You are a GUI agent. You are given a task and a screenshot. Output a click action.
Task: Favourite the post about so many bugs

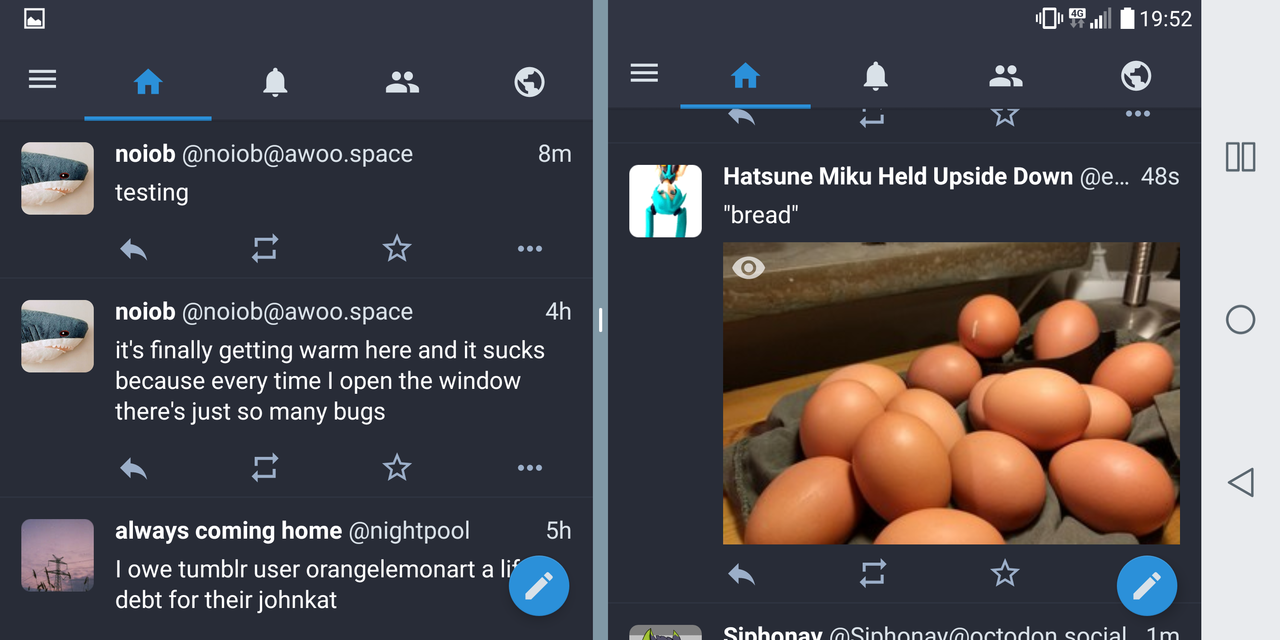click(x=397, y=467)
